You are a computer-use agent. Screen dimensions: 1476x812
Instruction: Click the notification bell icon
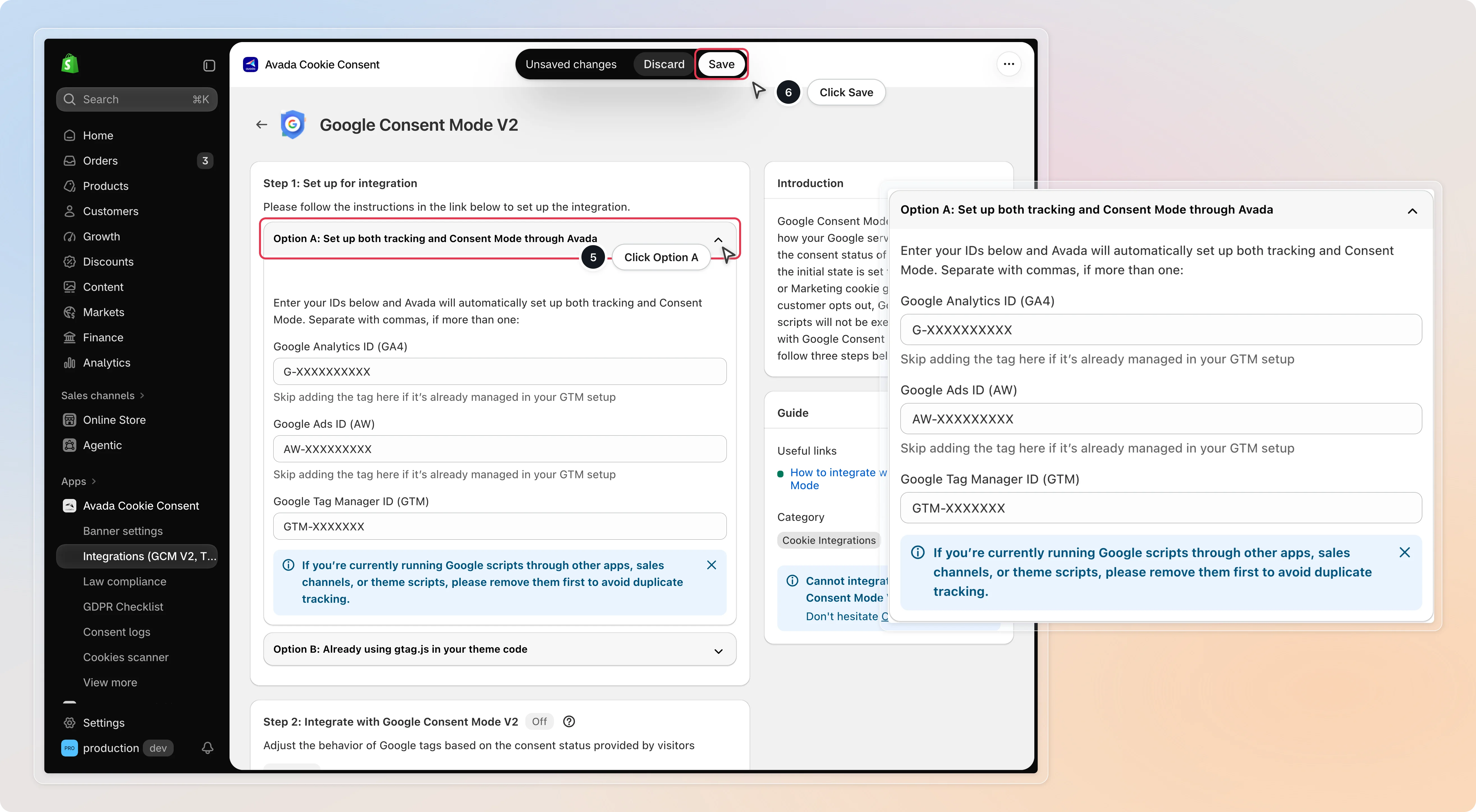[x=207, y=747]
